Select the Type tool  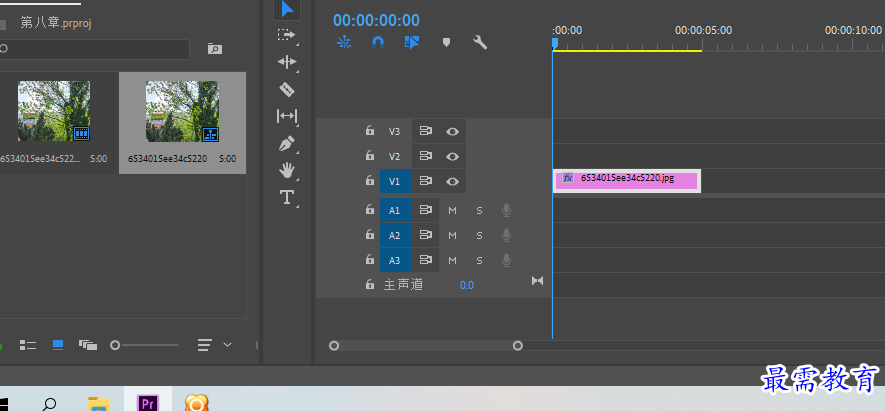(287, 197)
